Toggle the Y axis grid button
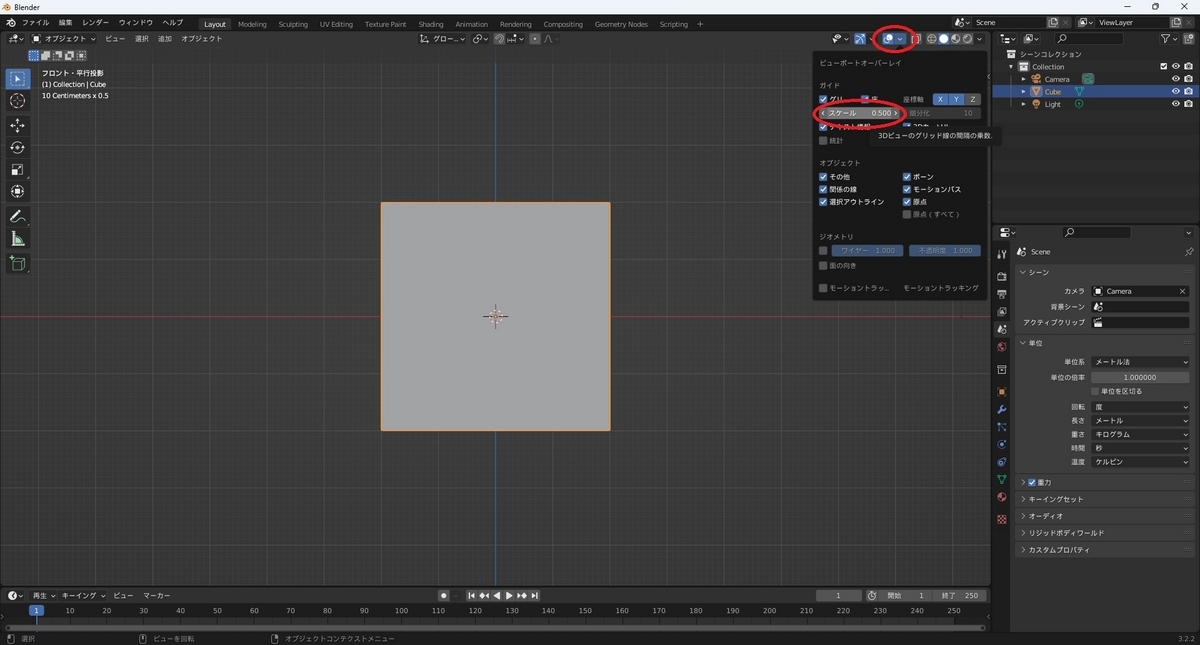The width and height of the screenshot is (1200, 645). pyautogui.click(x=956, y=99)
